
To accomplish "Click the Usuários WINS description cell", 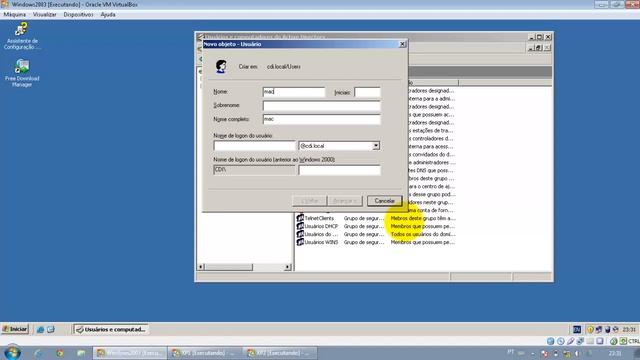I will click(x=422, y=242).
